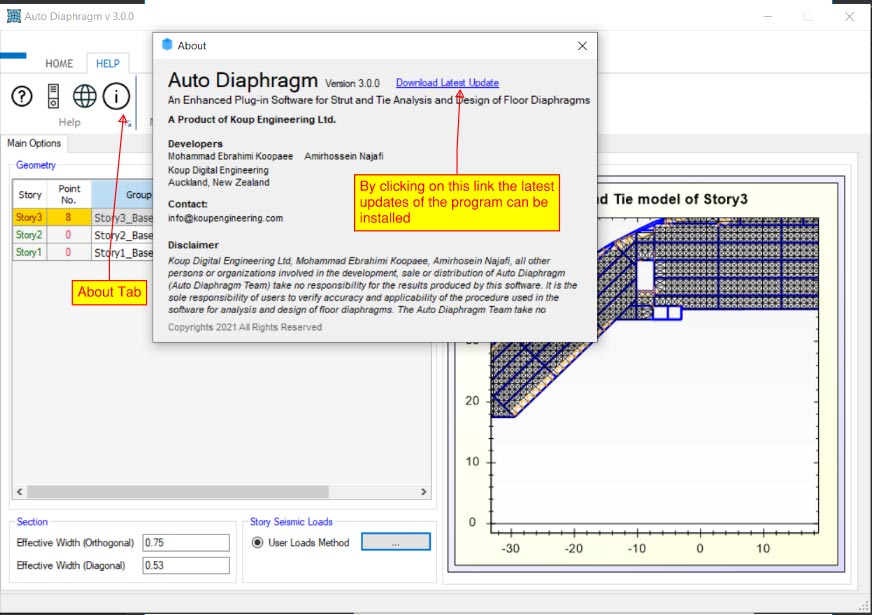Viewport: 872px width, 615px height.
Task: Select the User Loads Method radio button
Action: [258, 543]
